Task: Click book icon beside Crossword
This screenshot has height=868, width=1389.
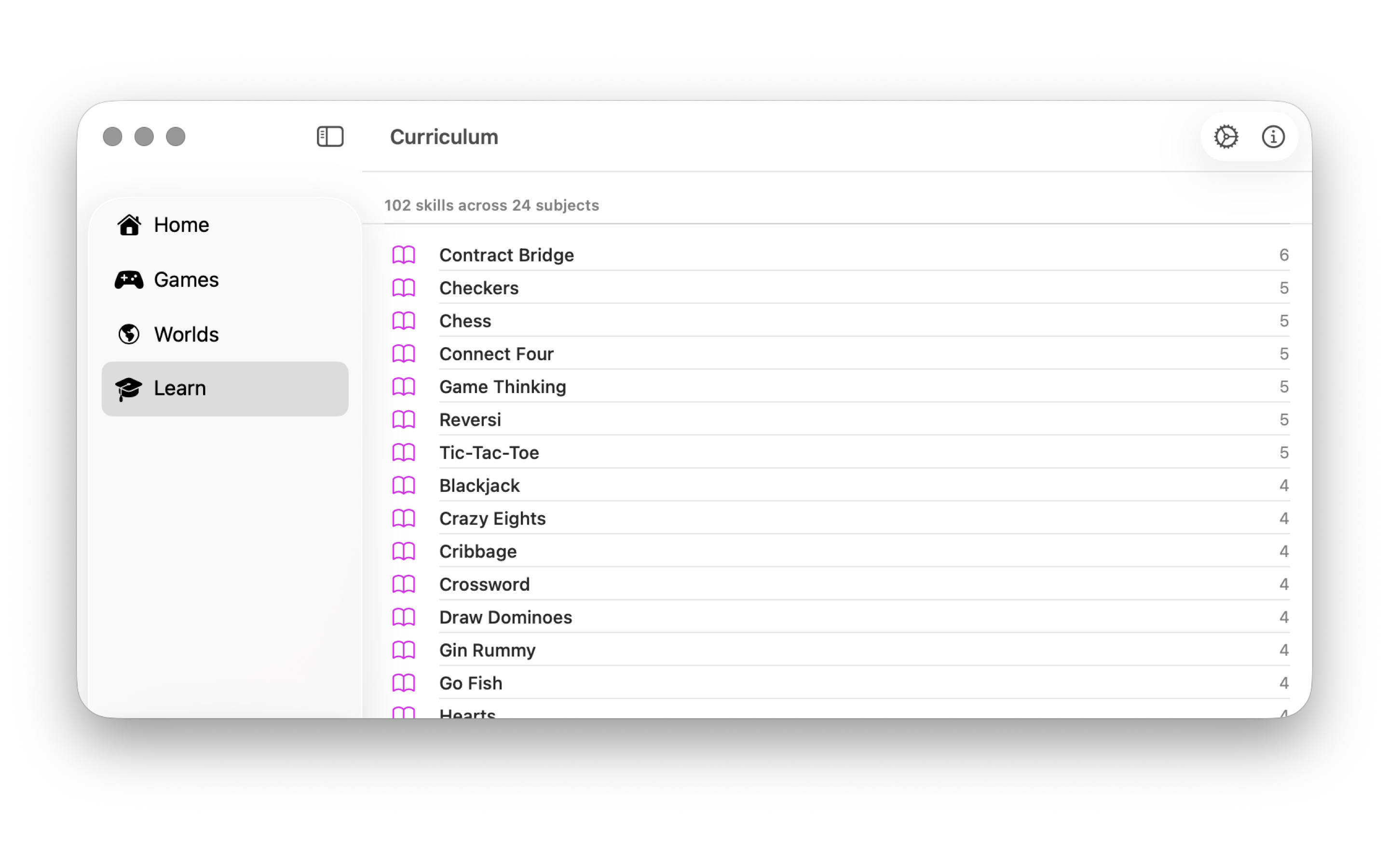Action: (404, 584)
